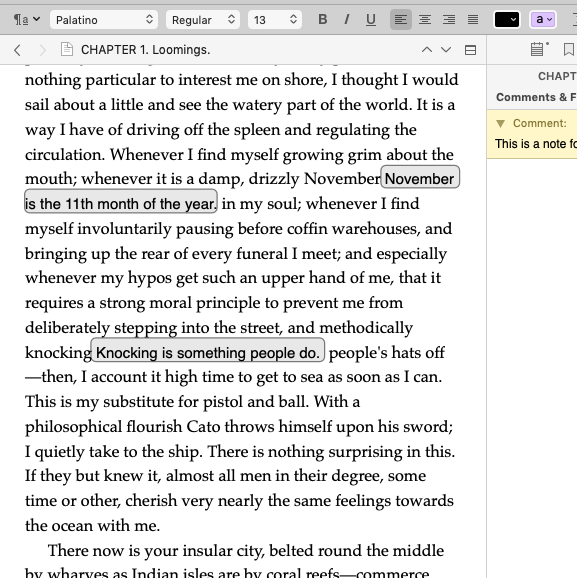Click the word 'philosophical' in the text

coord(73,428)
